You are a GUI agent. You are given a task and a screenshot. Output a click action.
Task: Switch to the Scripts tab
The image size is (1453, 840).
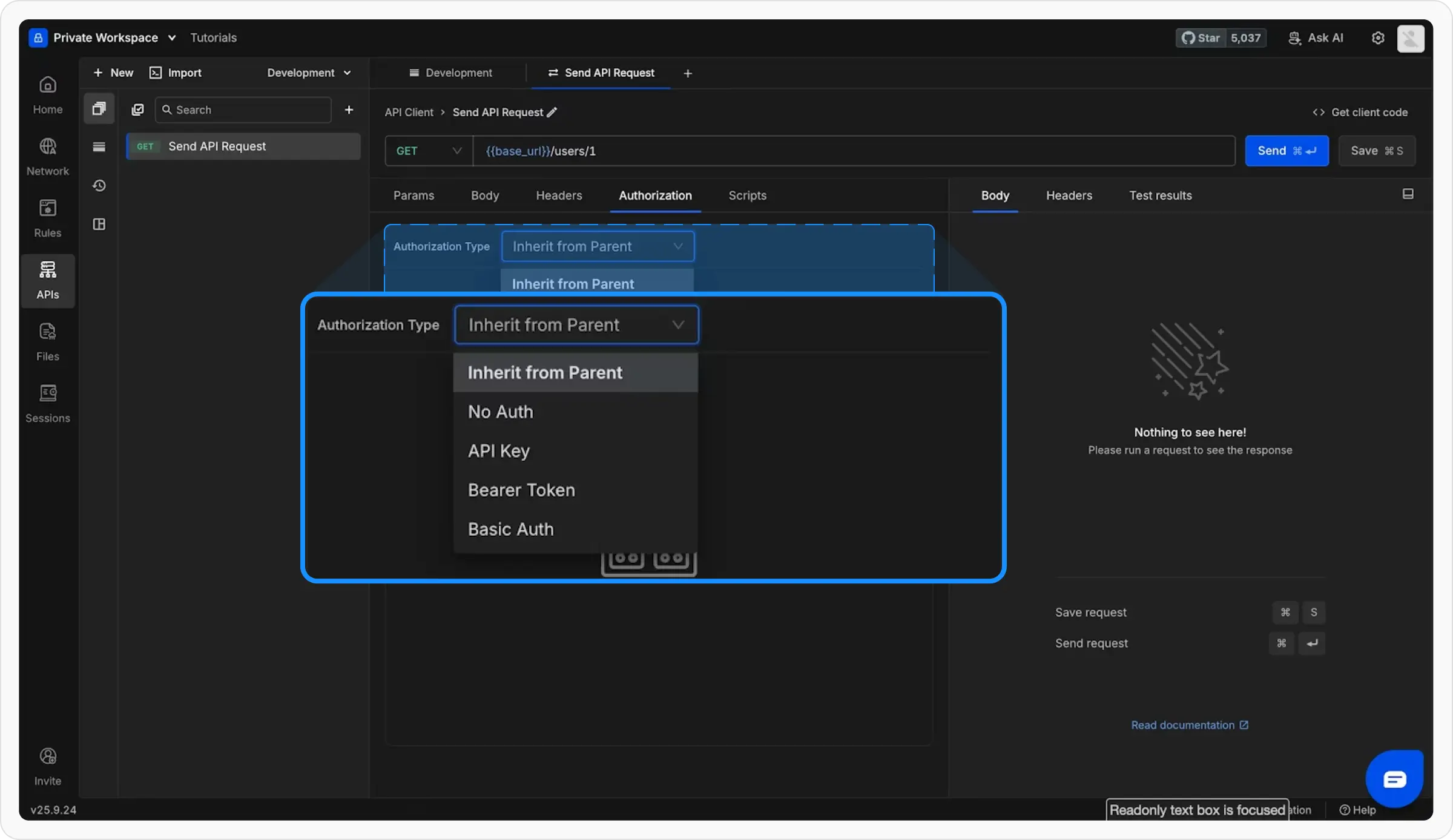tap(747, 195)
